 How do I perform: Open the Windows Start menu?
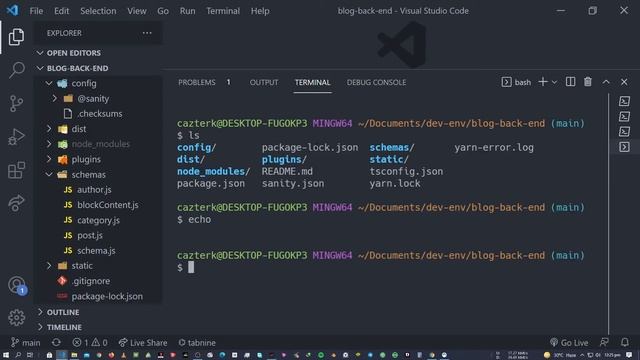tap(6, 355)
